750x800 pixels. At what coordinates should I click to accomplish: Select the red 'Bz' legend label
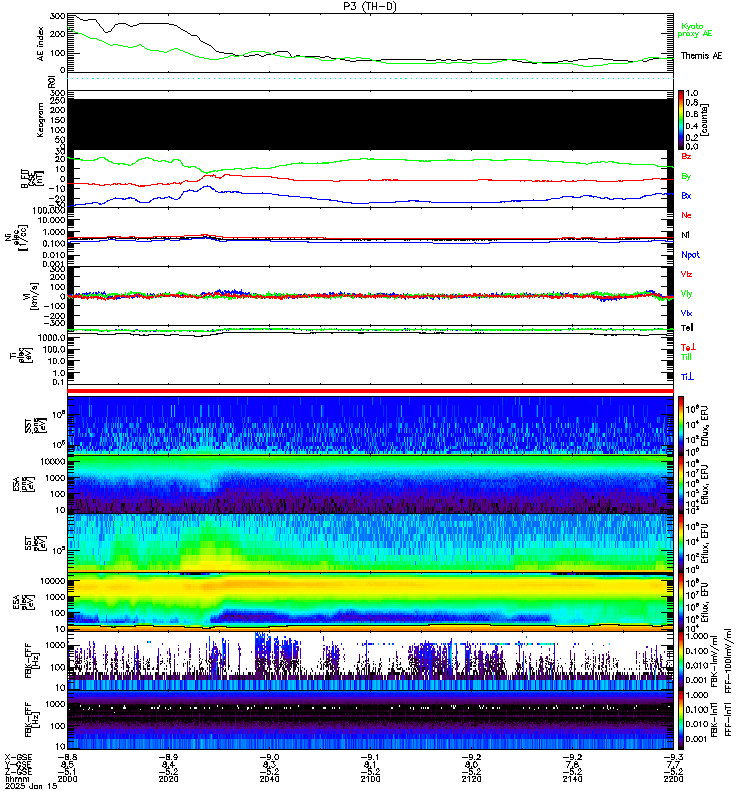coord(686,156)
